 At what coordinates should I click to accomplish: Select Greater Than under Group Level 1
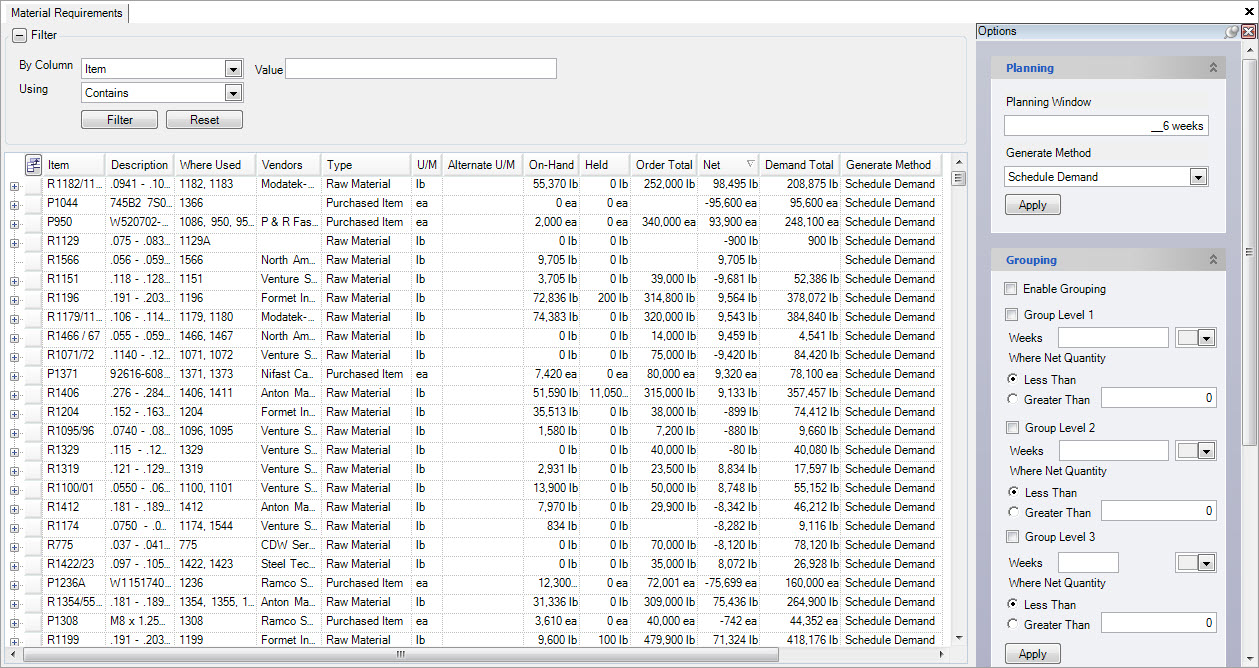(x=1014, y=400)
